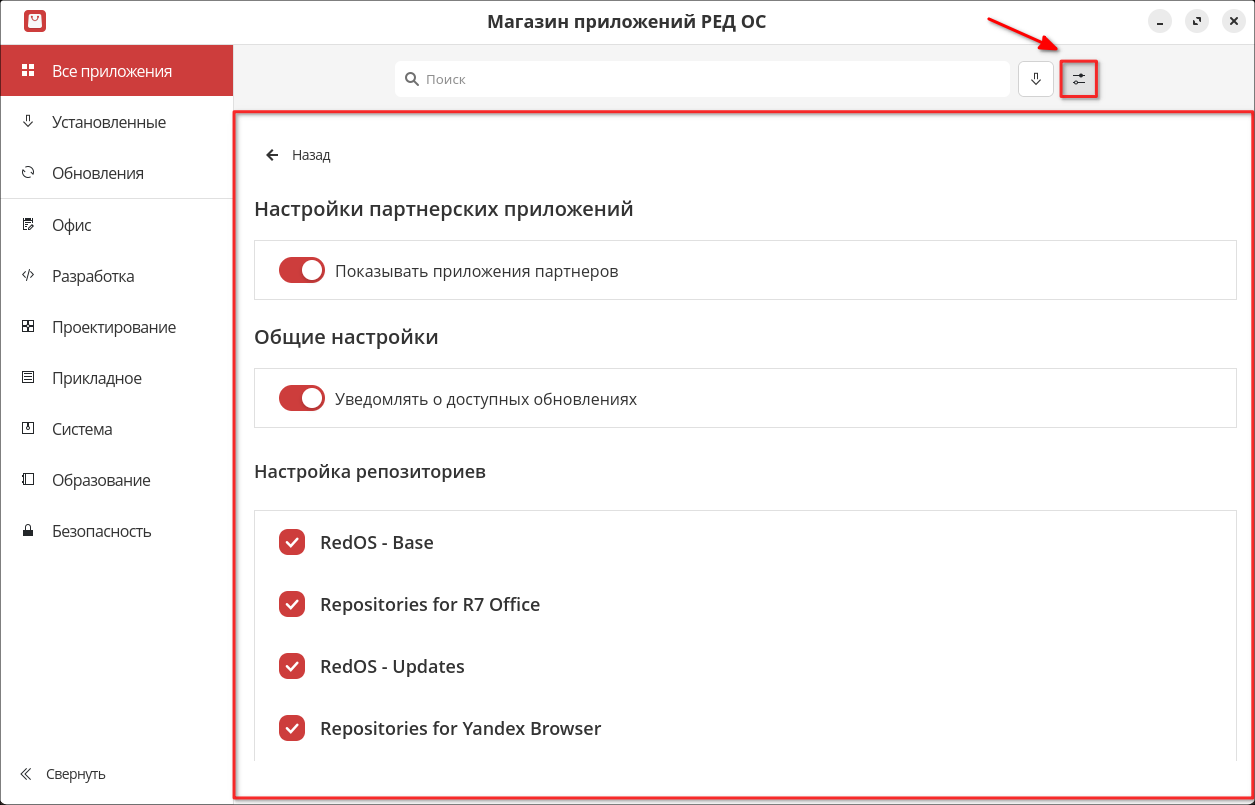Screen dimensions: 1255x805
Task: Click the Поиск search field
Action: click(x=700, y=79)
